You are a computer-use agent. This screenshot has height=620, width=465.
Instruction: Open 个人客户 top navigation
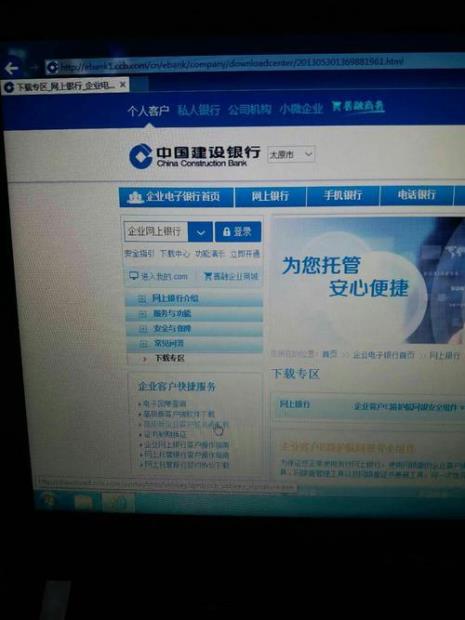148,111
